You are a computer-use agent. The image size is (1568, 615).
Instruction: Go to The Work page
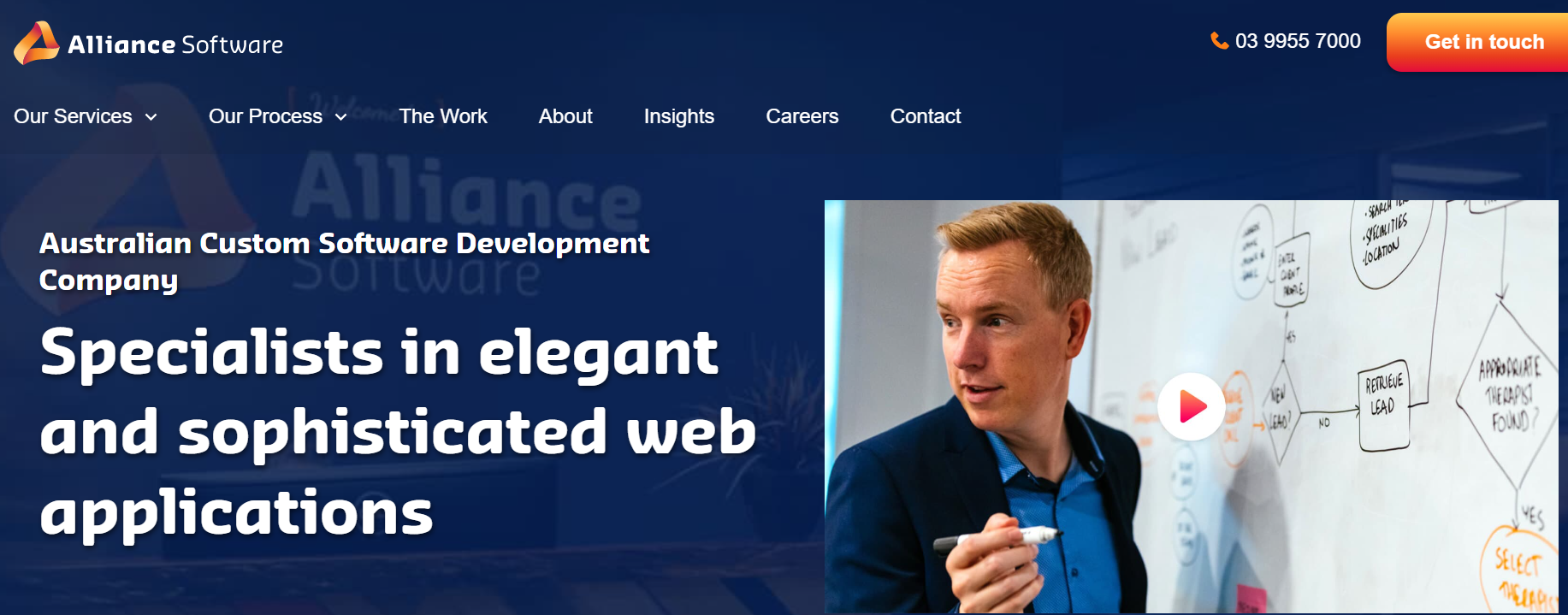[x=443, y=116]
